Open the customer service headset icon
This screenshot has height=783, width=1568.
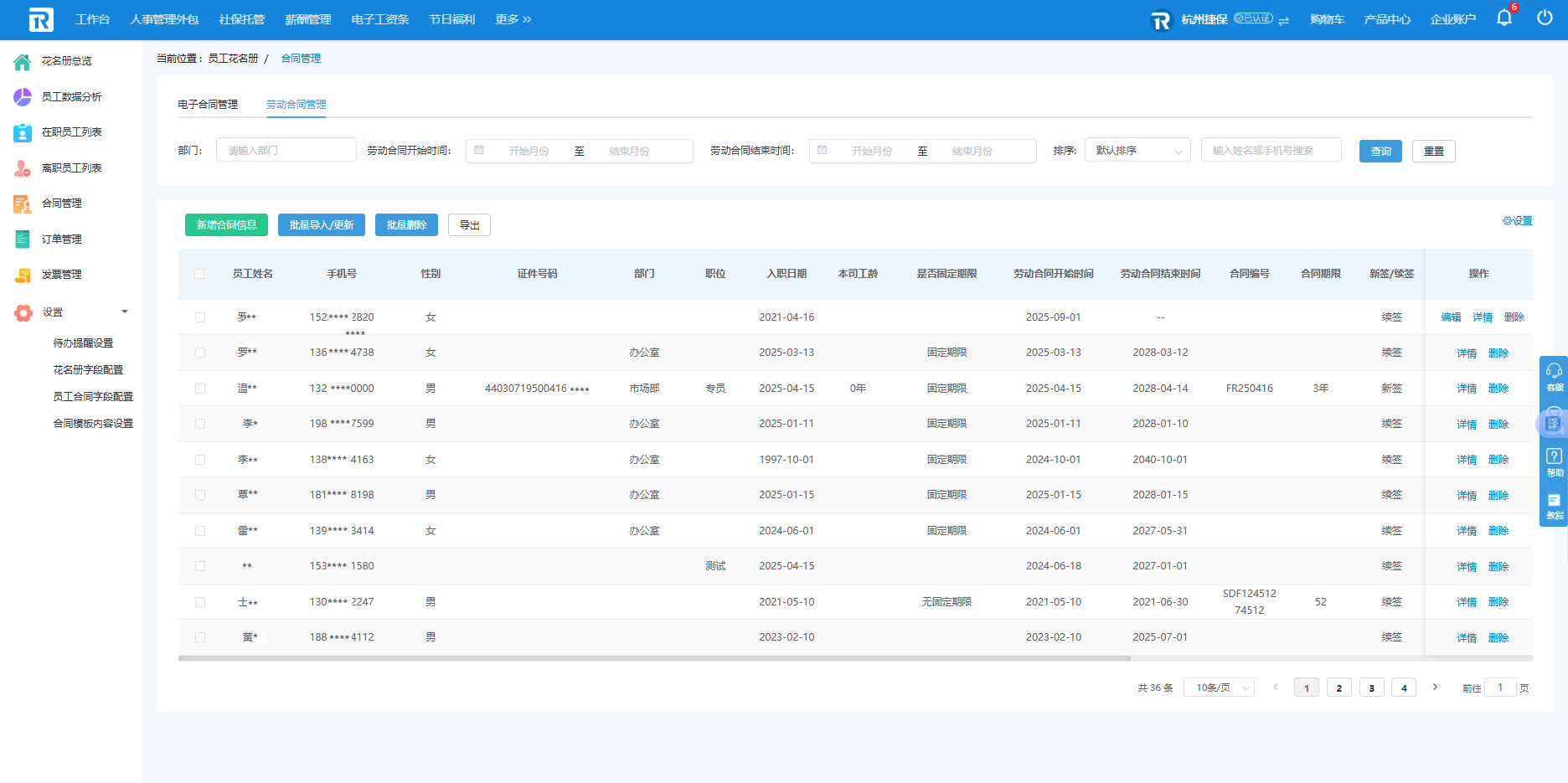[1554, 371]
